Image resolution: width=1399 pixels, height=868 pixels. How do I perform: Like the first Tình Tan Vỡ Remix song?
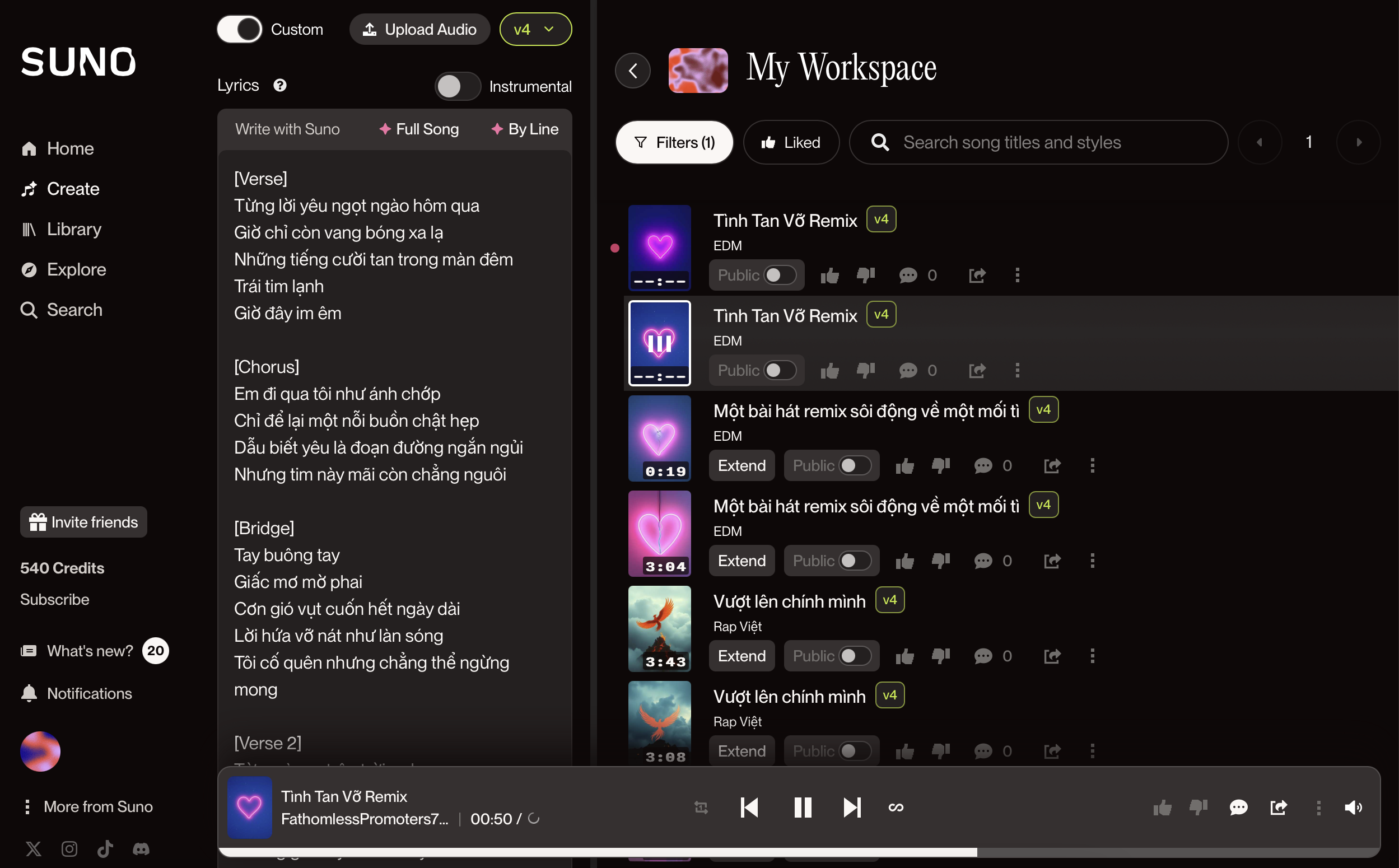[829, 276]
